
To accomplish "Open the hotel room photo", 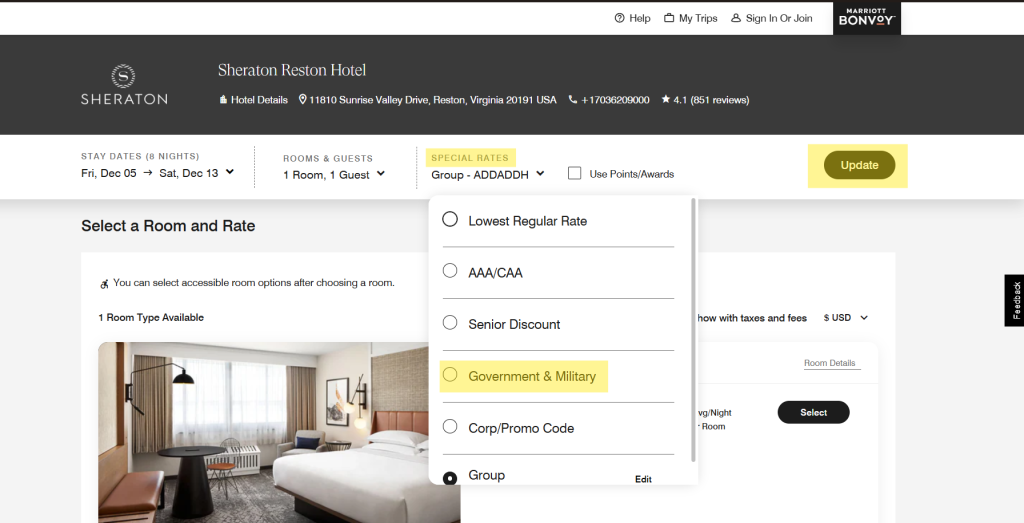I will [x=280, y=432].
